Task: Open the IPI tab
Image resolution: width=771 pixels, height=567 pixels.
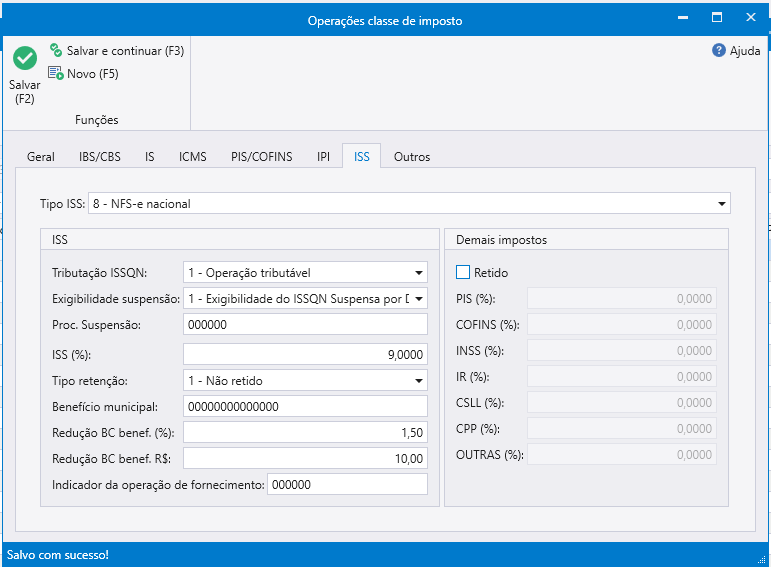Action: [323, 157]
